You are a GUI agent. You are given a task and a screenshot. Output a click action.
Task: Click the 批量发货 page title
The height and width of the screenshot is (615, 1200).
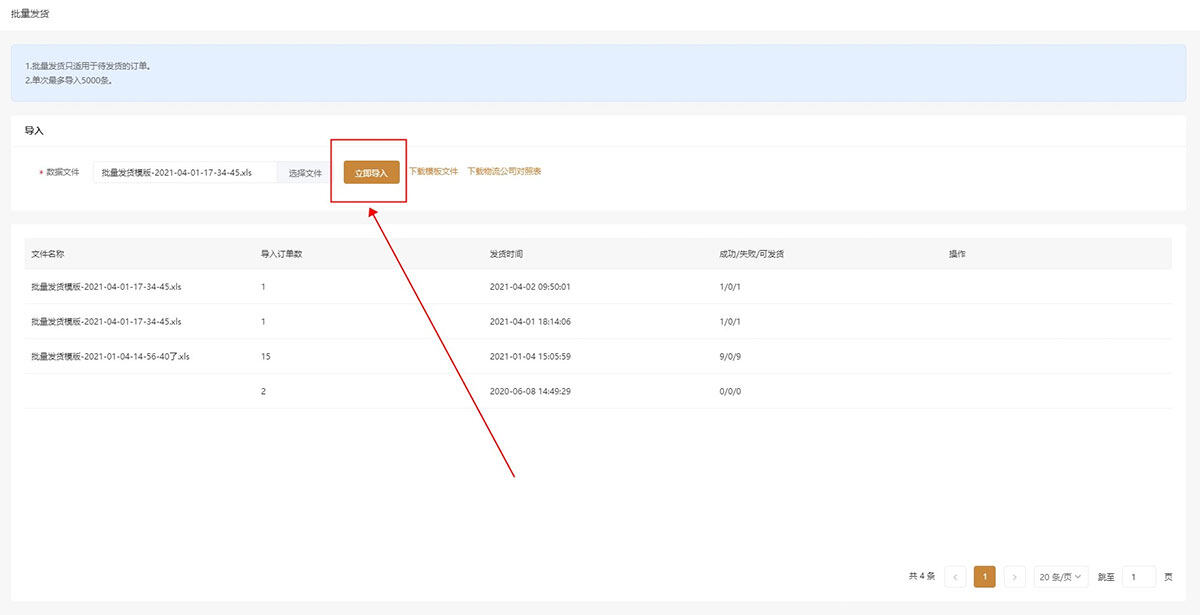coord(30,15)
